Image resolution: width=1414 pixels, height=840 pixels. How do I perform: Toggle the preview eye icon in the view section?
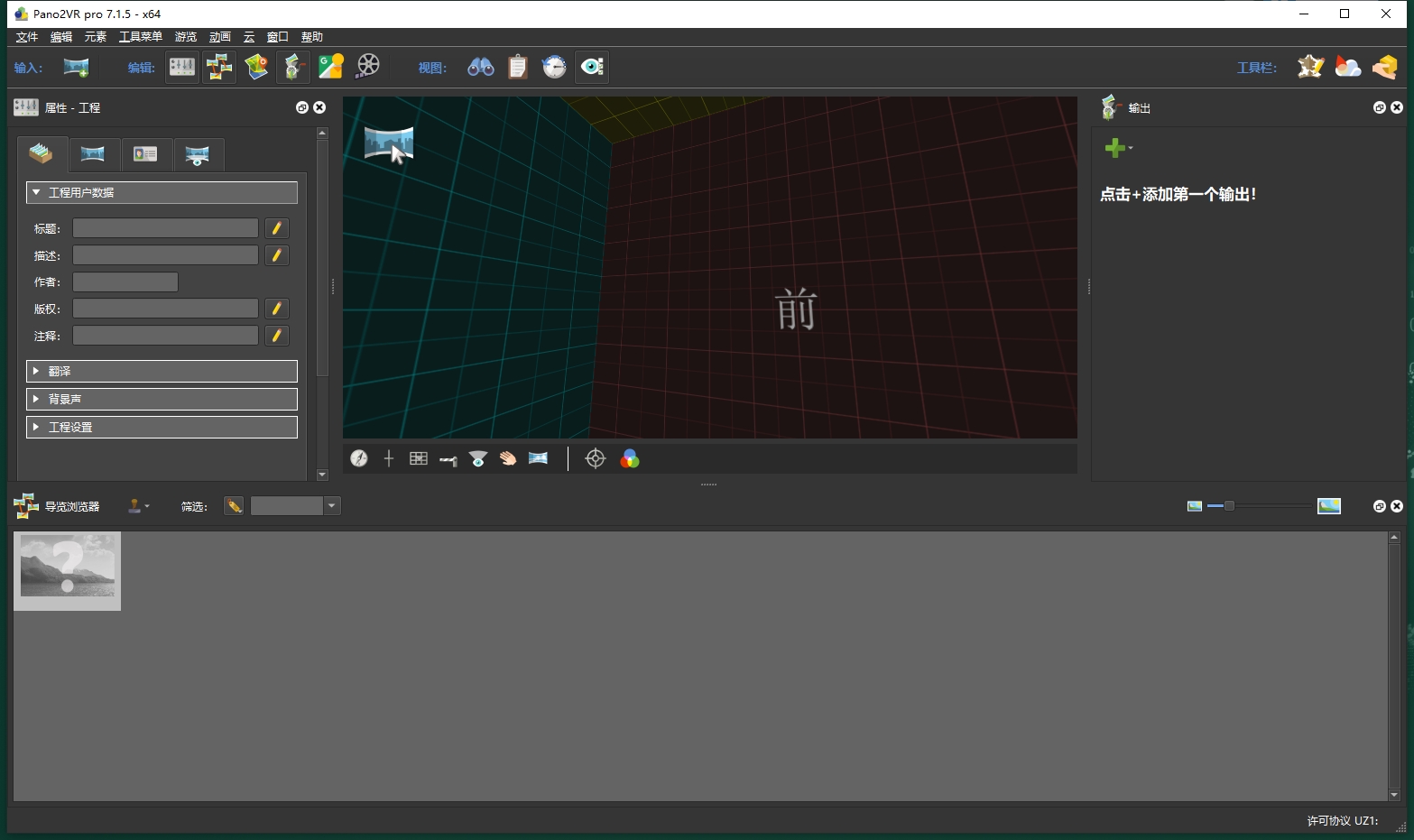[x=591, y=66]
